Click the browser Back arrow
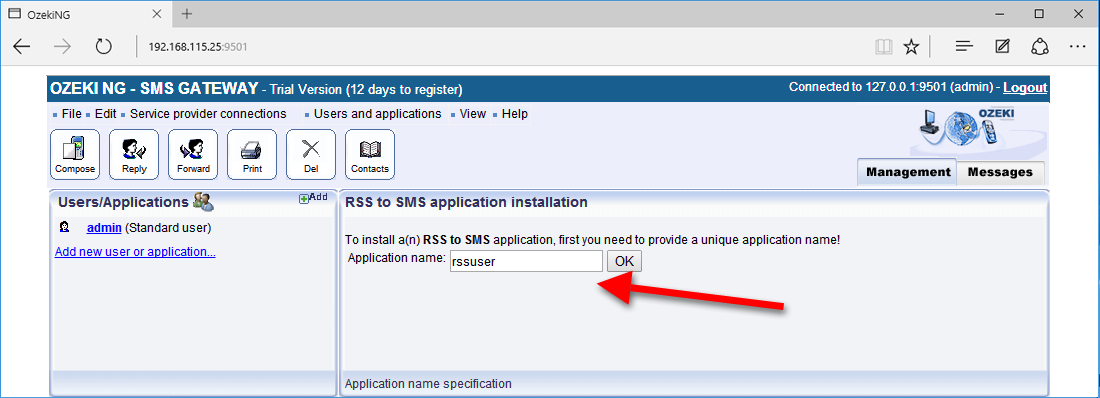 click(22, 47)
